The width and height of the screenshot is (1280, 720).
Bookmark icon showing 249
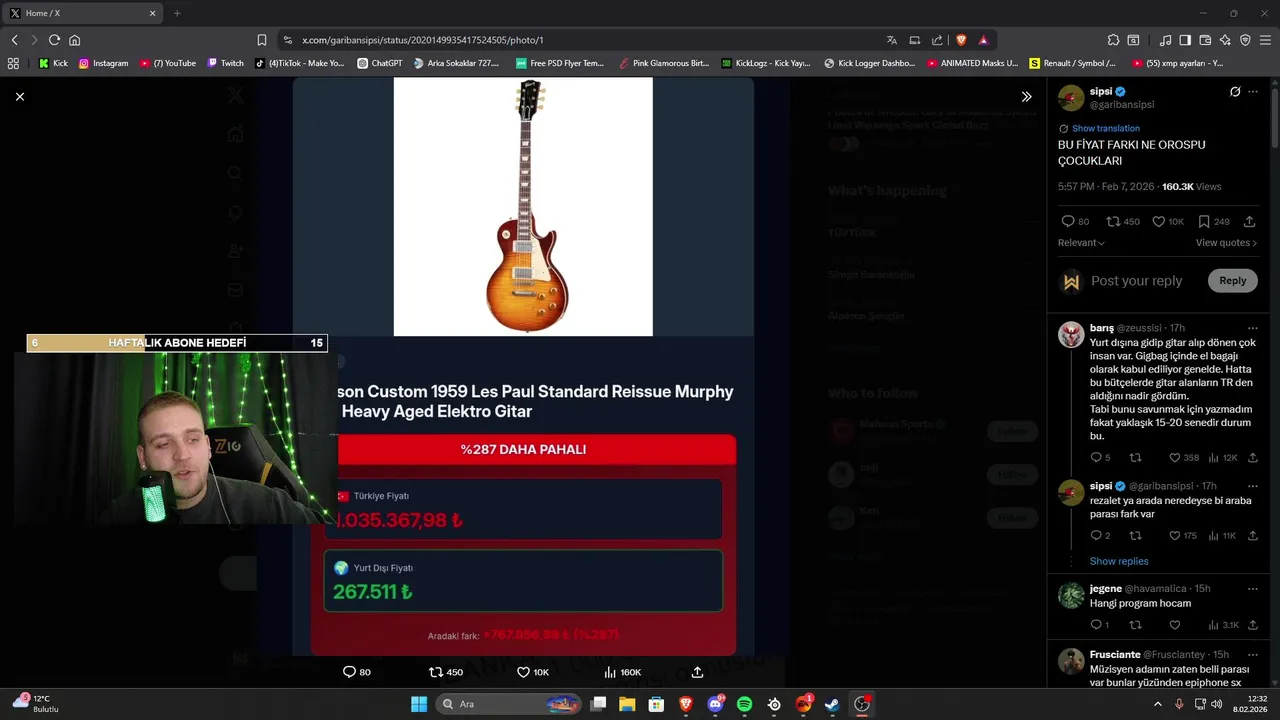(1204, 221)
